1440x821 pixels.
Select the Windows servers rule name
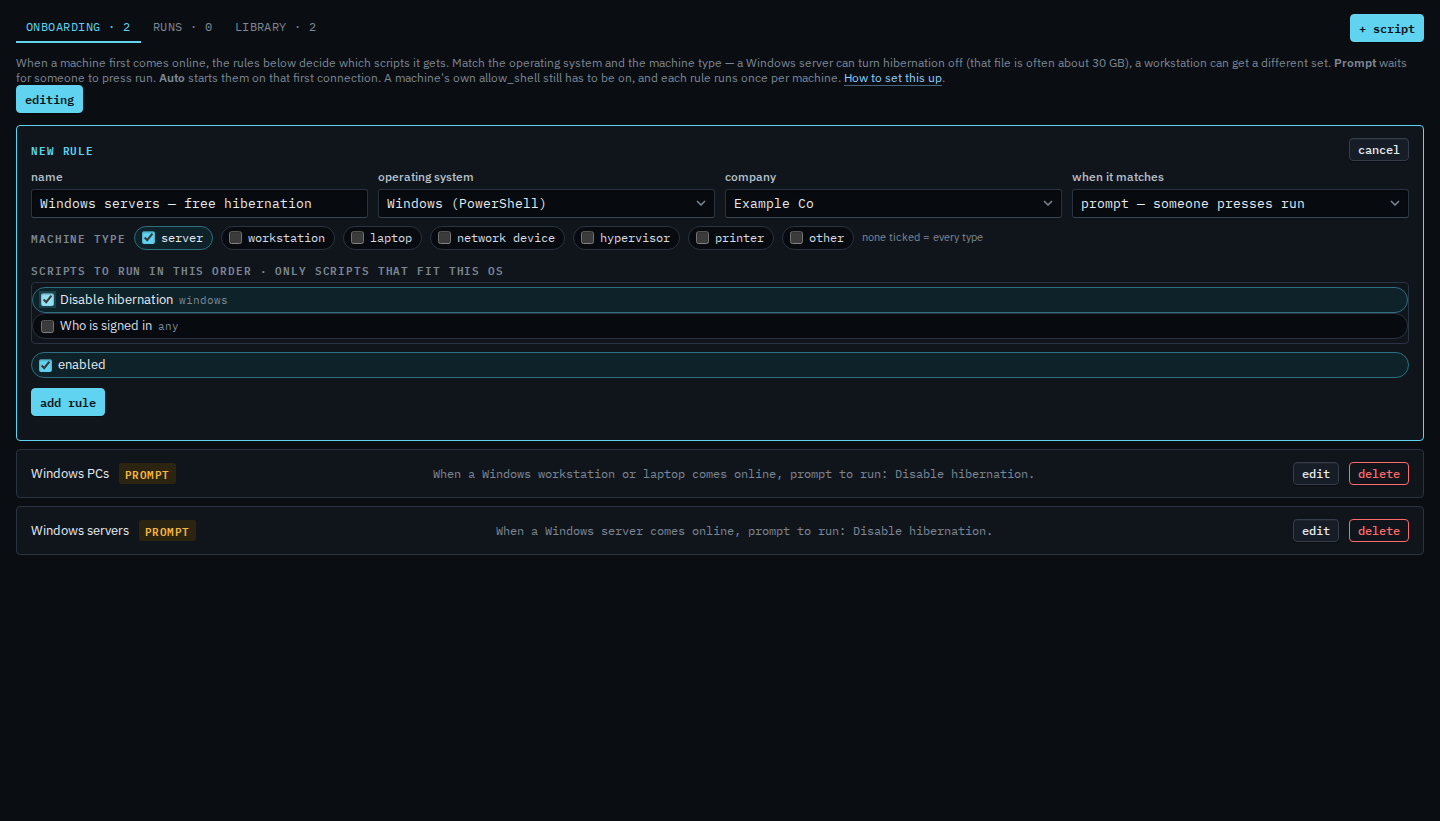pyautogui.click(x=80, y=531)
